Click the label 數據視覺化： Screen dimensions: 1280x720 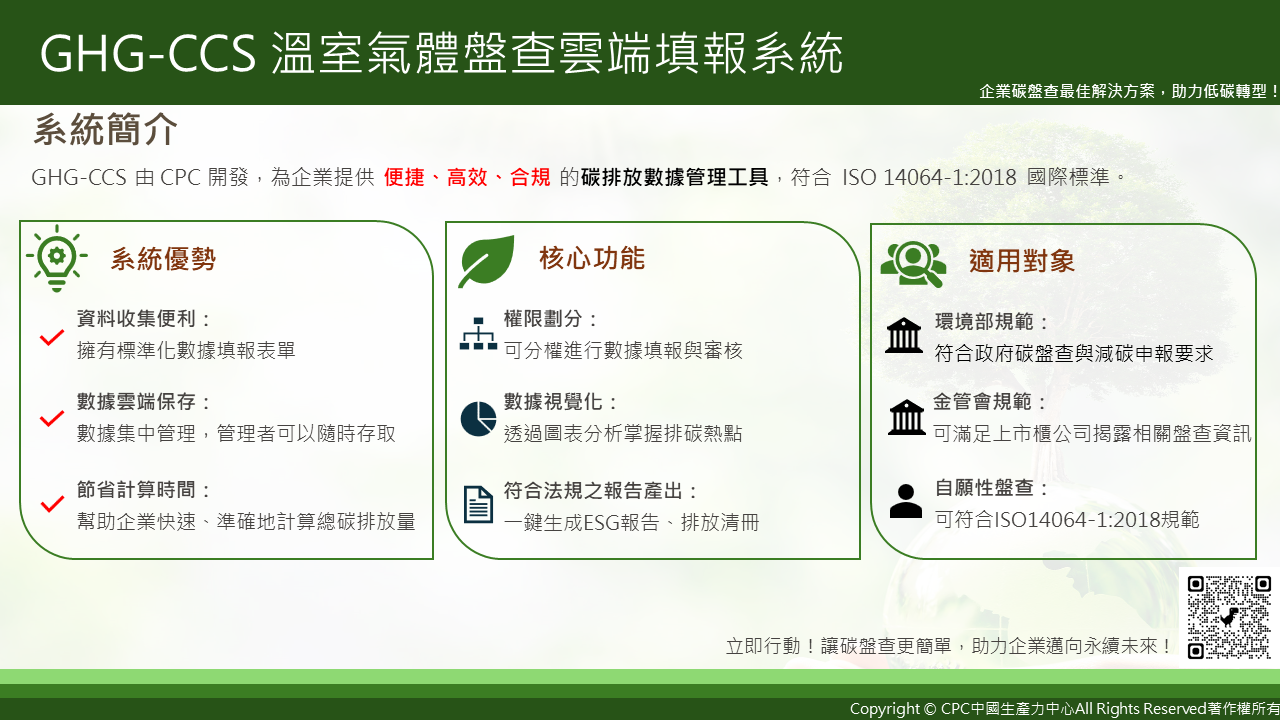[562, 402]
